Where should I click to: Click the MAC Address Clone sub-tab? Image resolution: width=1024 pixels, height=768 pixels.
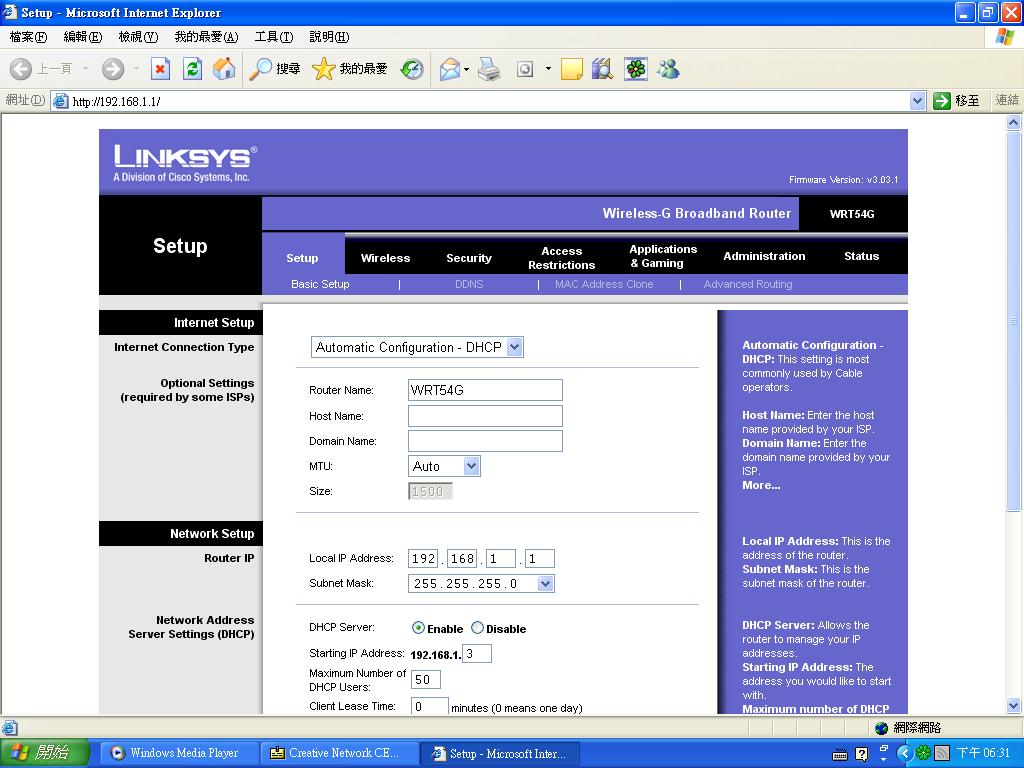tap(604, 284)
